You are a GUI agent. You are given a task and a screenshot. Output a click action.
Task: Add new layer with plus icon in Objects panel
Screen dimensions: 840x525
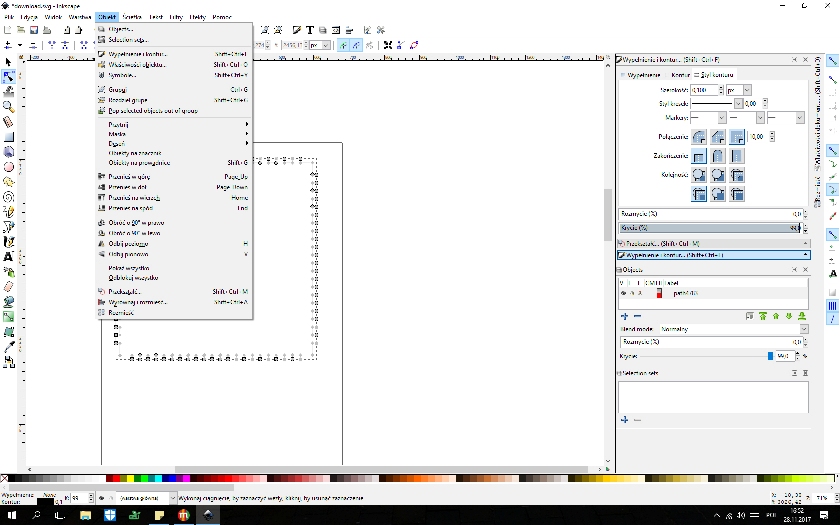click(x=625, y=316)
